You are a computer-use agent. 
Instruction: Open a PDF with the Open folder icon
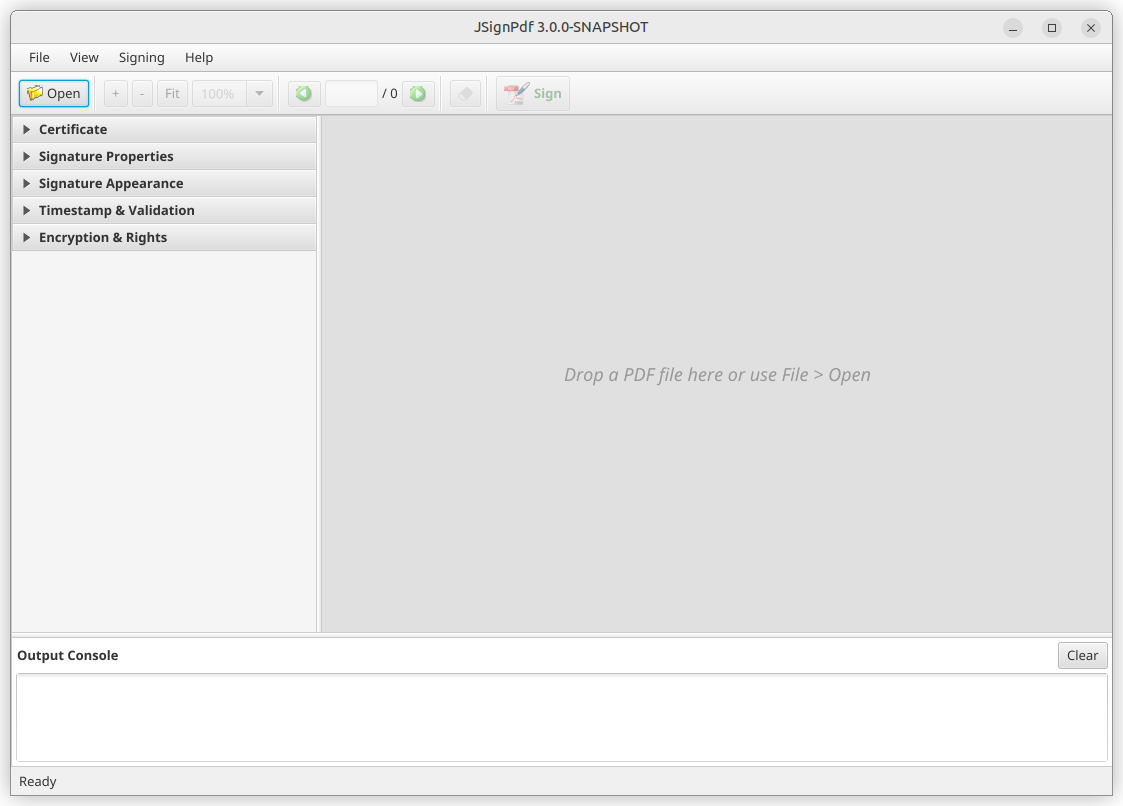(x=53, y=92)
